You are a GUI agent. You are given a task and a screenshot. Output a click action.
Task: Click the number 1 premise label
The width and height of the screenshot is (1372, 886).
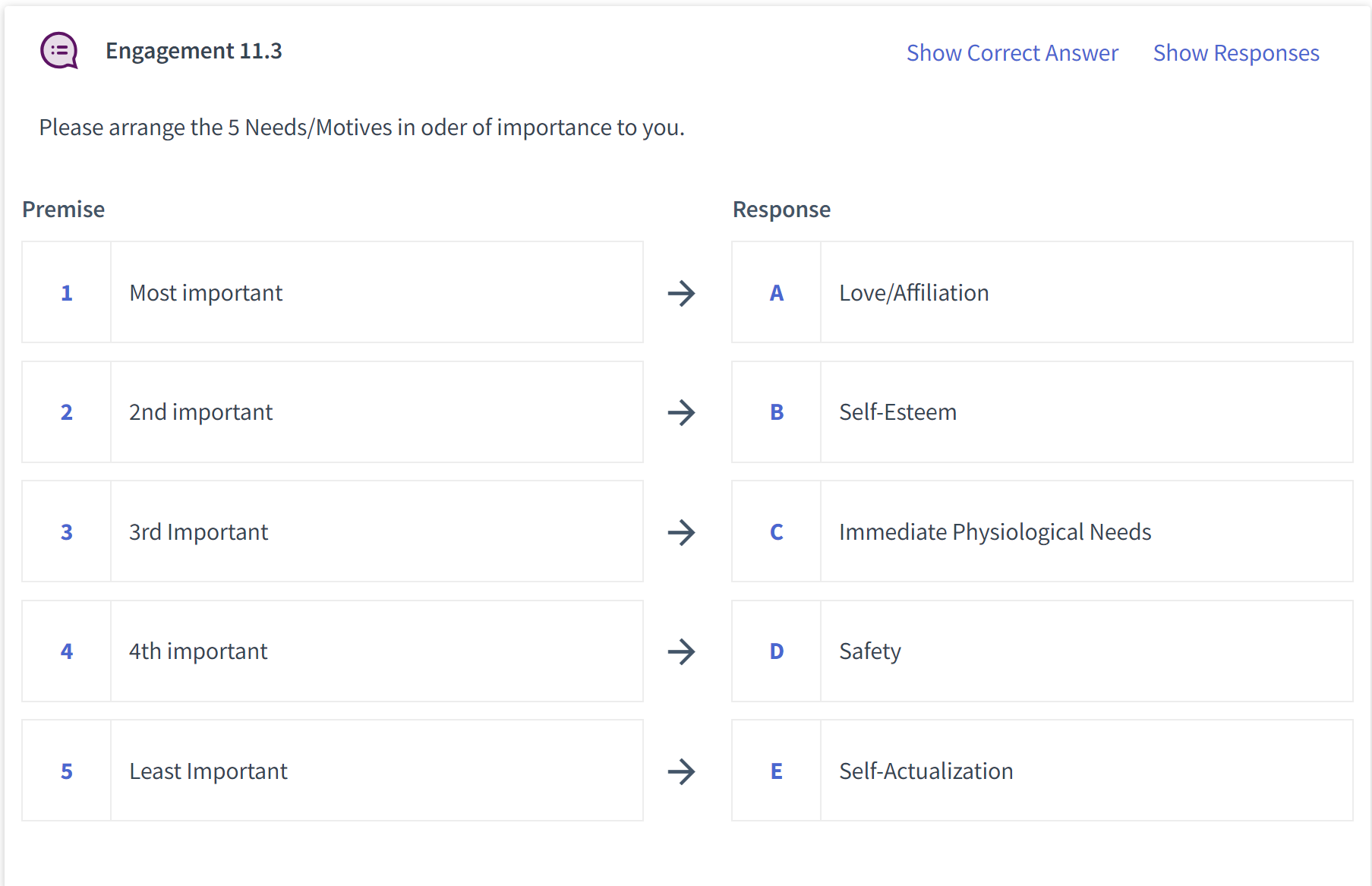tap(67, 293)
